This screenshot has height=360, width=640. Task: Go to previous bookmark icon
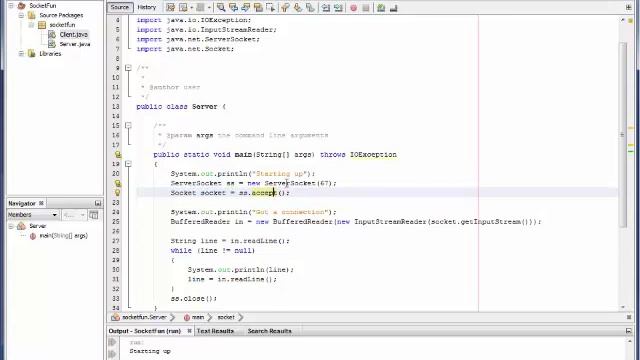(x=285, y=7)
